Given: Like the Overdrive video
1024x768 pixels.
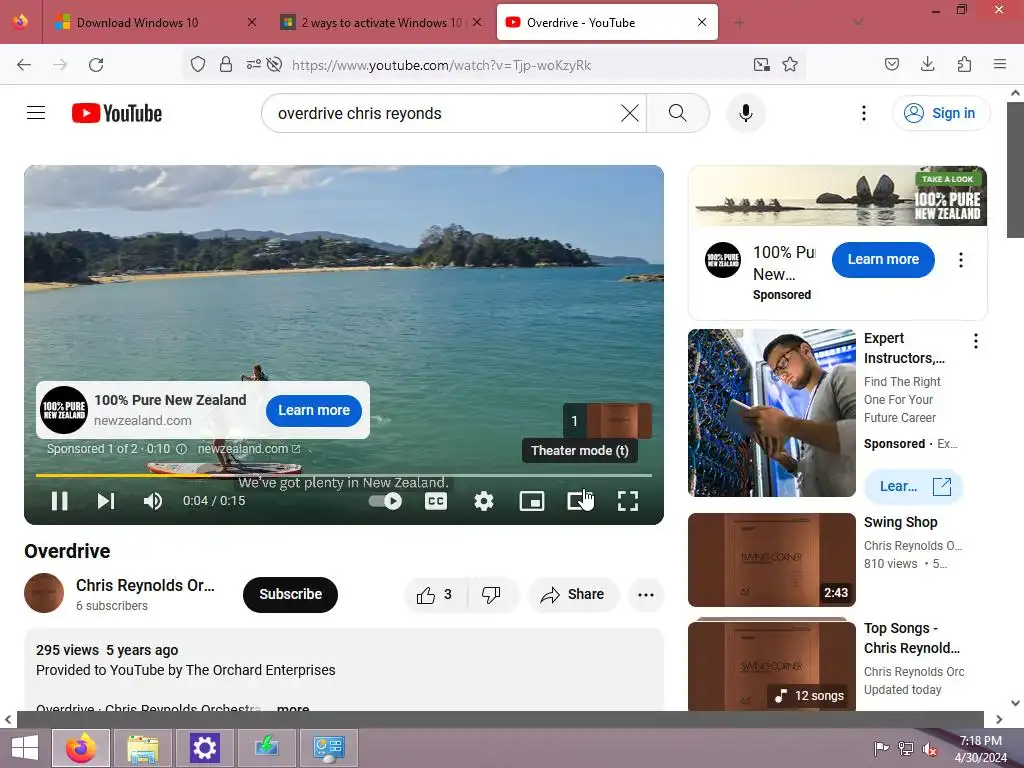Looking at the screenshot, I should [435, 594].
